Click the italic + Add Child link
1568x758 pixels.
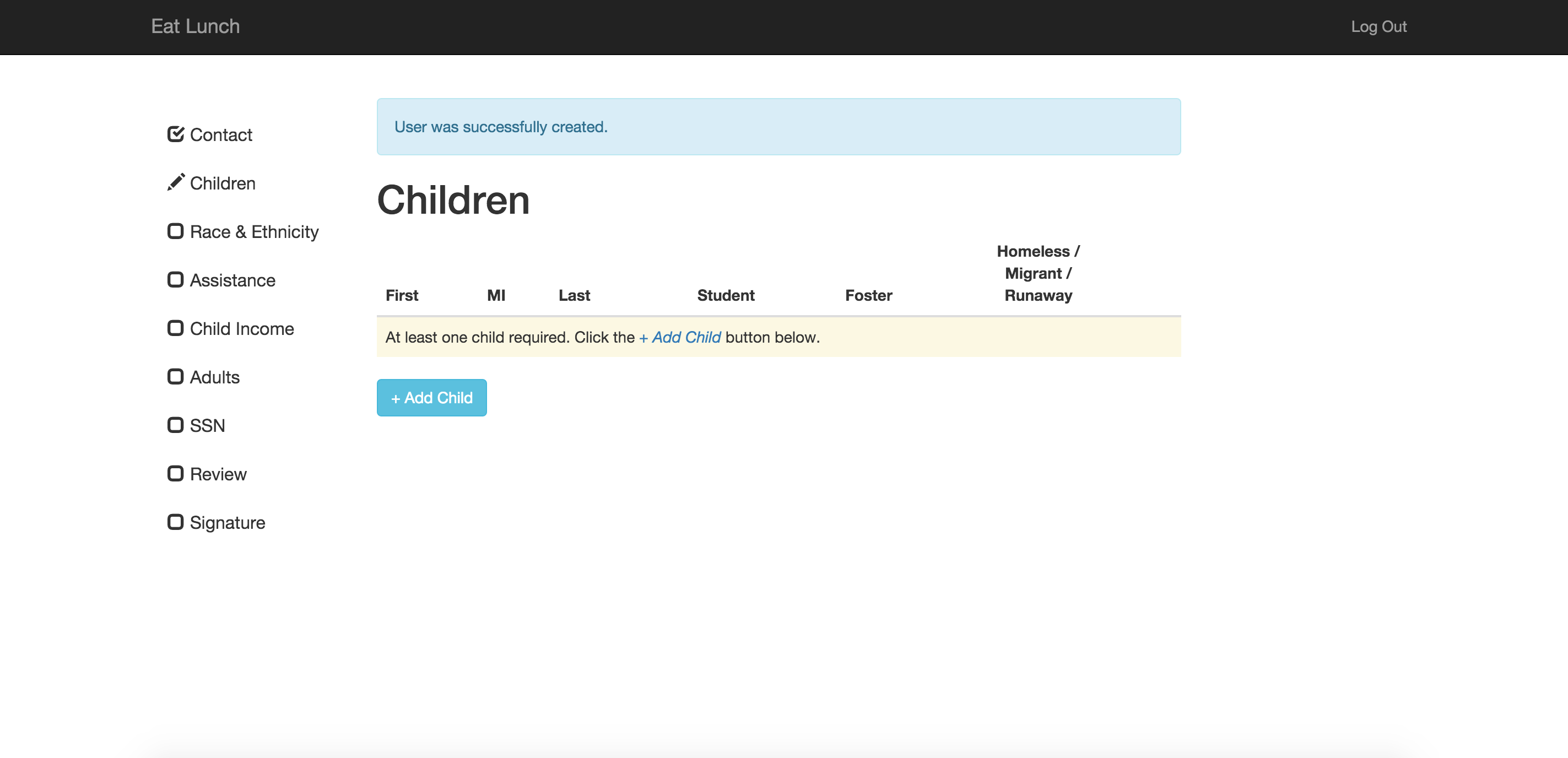(x=679, y=337)
